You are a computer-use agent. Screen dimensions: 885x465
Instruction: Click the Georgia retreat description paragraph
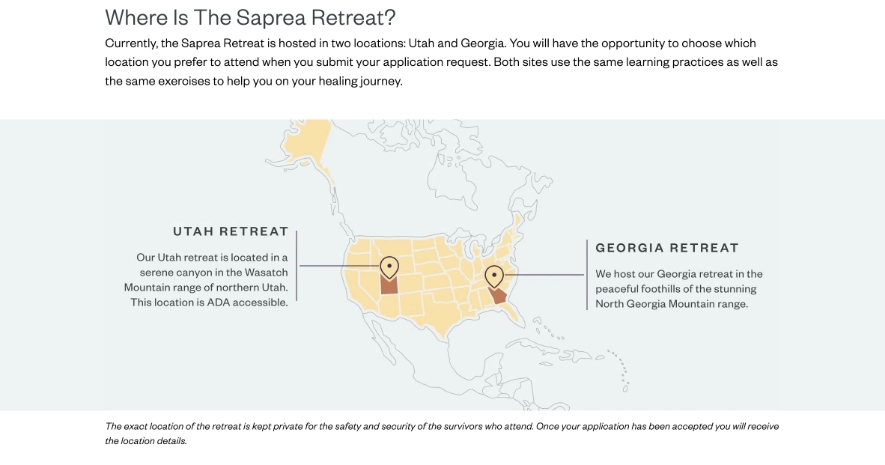(679, 289)
